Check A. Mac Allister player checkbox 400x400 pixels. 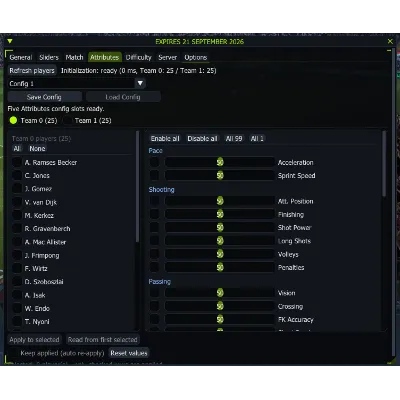(x=17, y=242)
